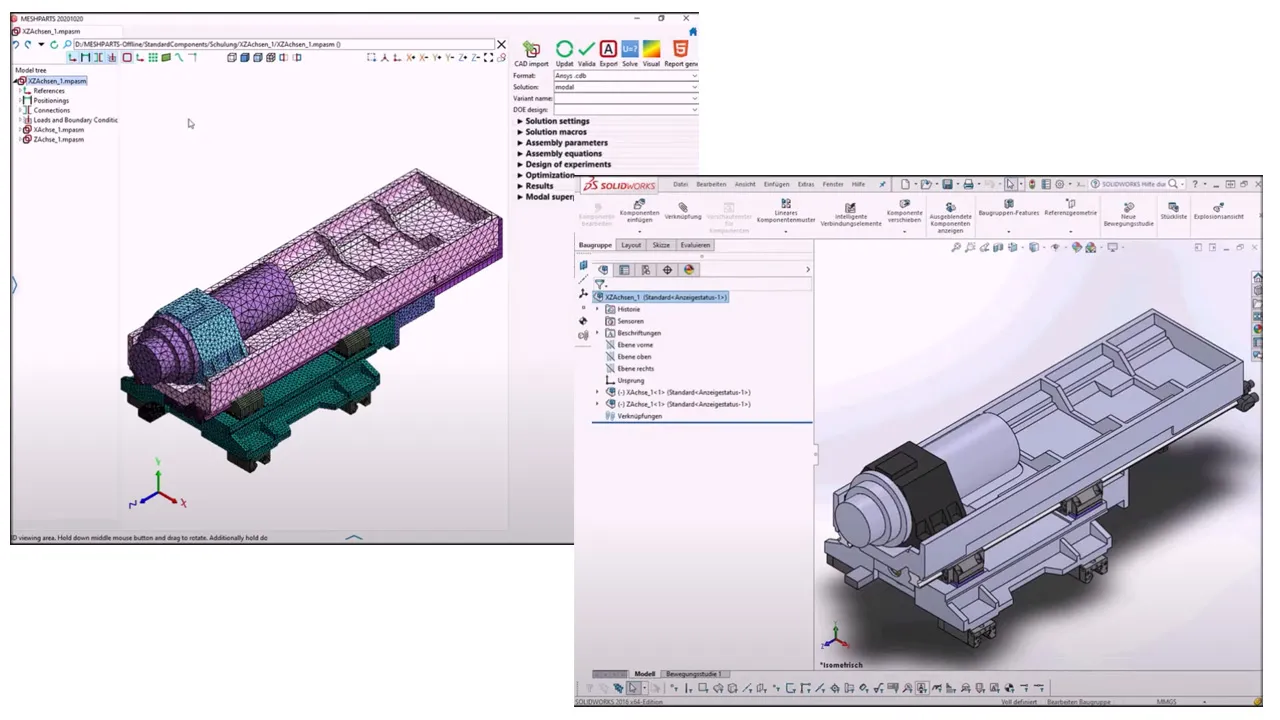The height and width of the screenshot is (720, 1280).
Task: Expand the Solution settings section
Action: [x=557, y=121]
